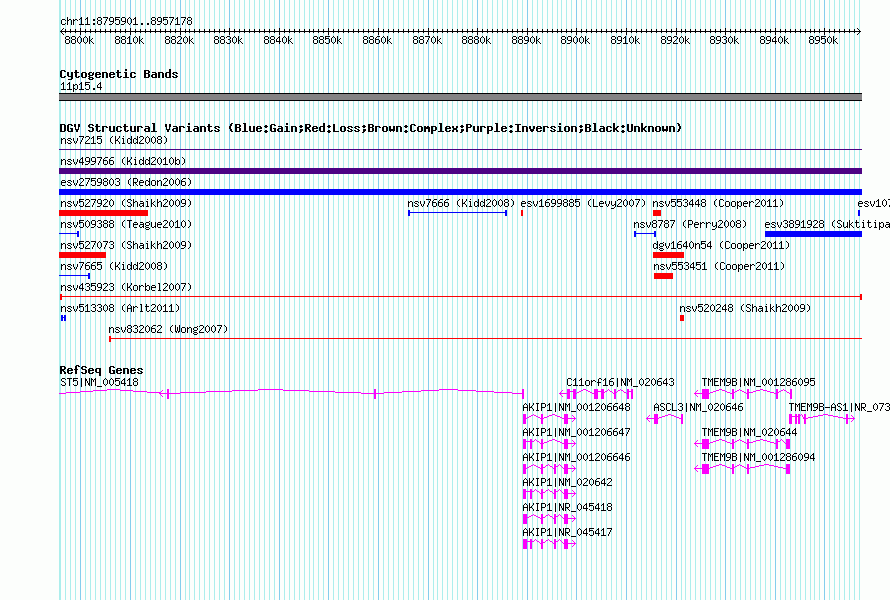Open transcript AKIP1|NM_001206648 label
The width and height of the screenshot is (890, 600).
[x=576, y=408]
